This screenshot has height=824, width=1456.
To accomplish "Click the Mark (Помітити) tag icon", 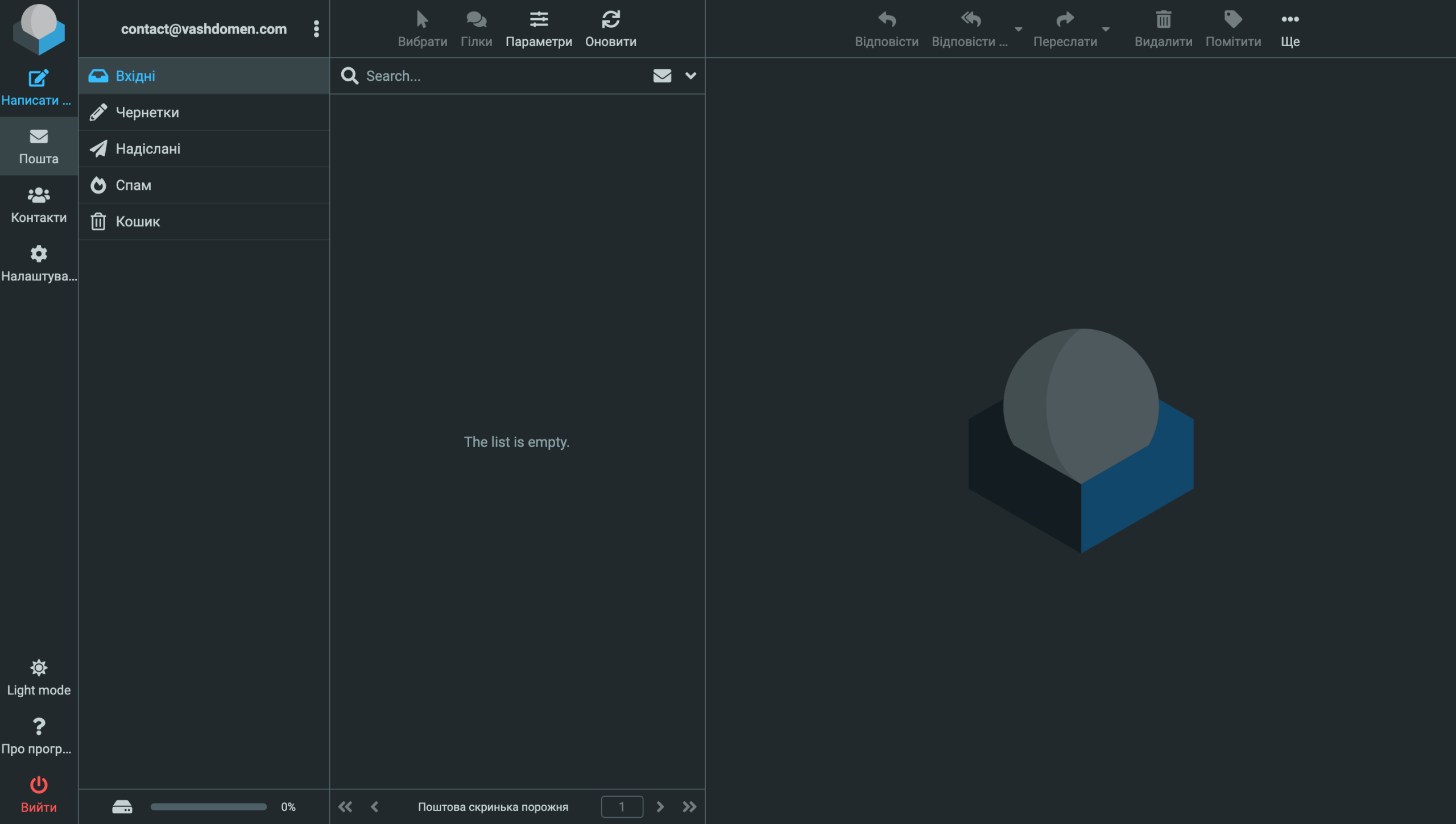I will [x=1232, y=20].
